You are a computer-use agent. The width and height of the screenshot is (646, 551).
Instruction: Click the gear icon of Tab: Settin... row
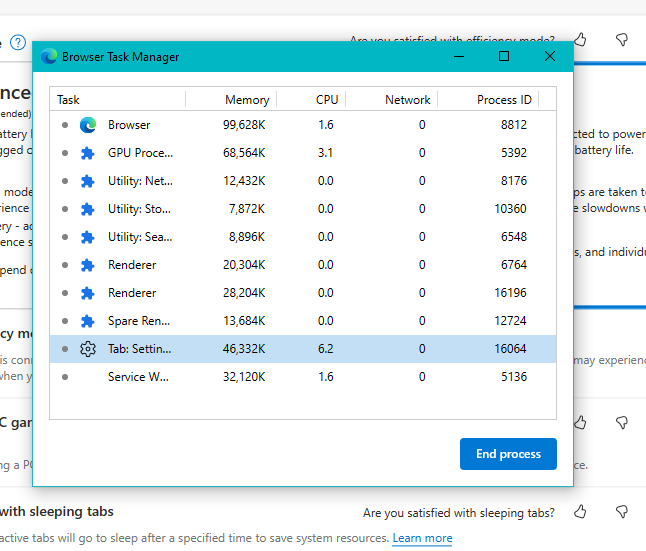tap(88, 349)
